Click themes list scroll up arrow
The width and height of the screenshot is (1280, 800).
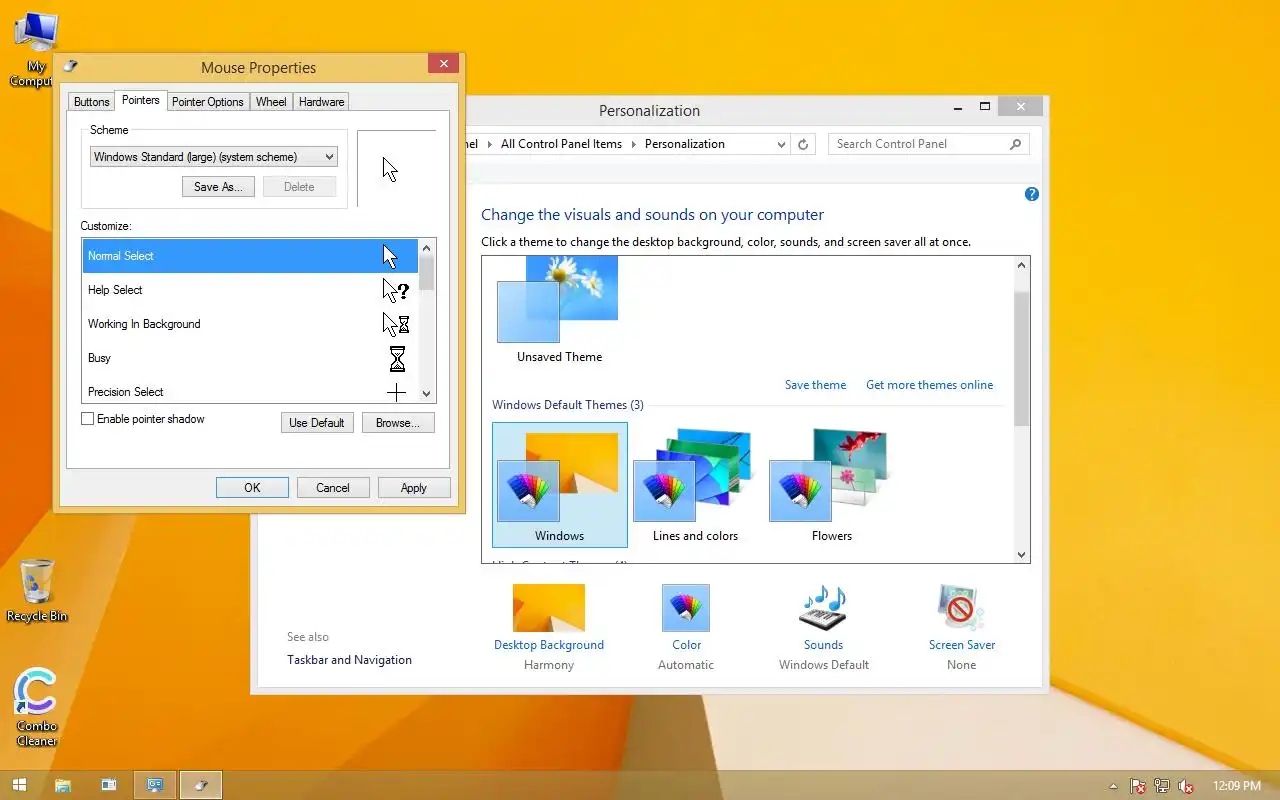[1021, 266]
